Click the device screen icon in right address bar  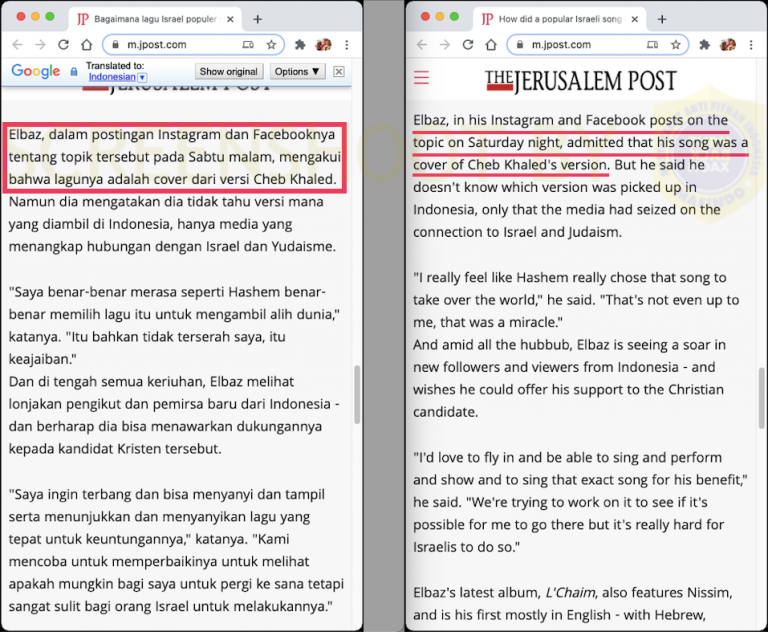click(652, 45)
